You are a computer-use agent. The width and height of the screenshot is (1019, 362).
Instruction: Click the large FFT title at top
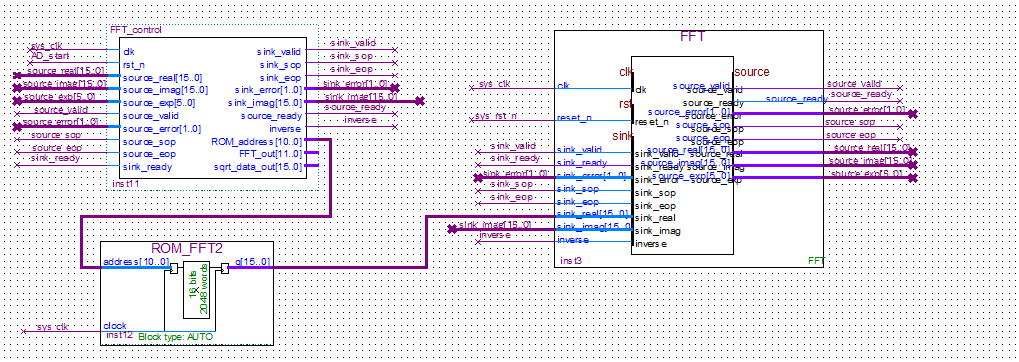click(692, 37)
